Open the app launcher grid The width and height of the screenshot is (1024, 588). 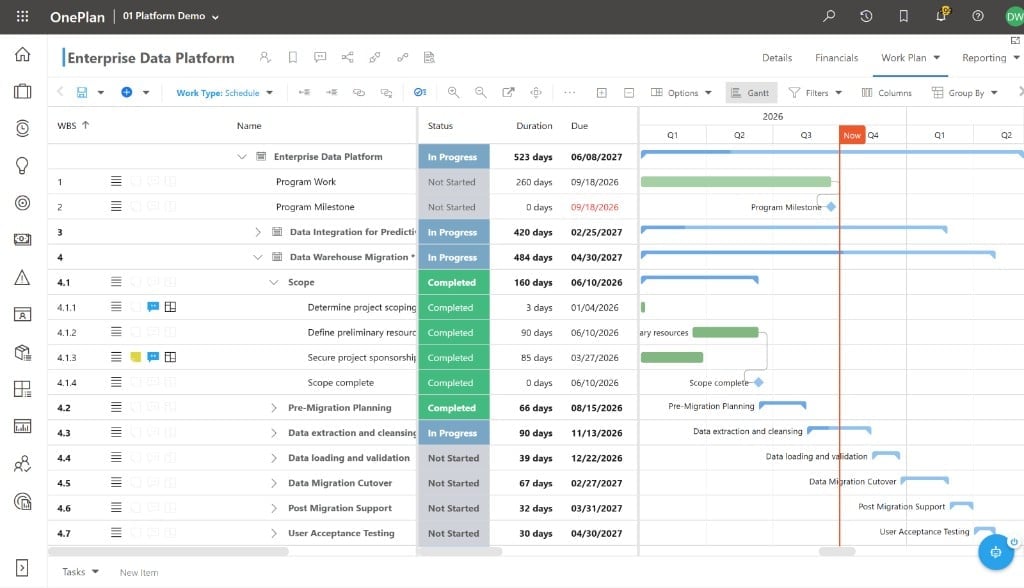[22, 16]
